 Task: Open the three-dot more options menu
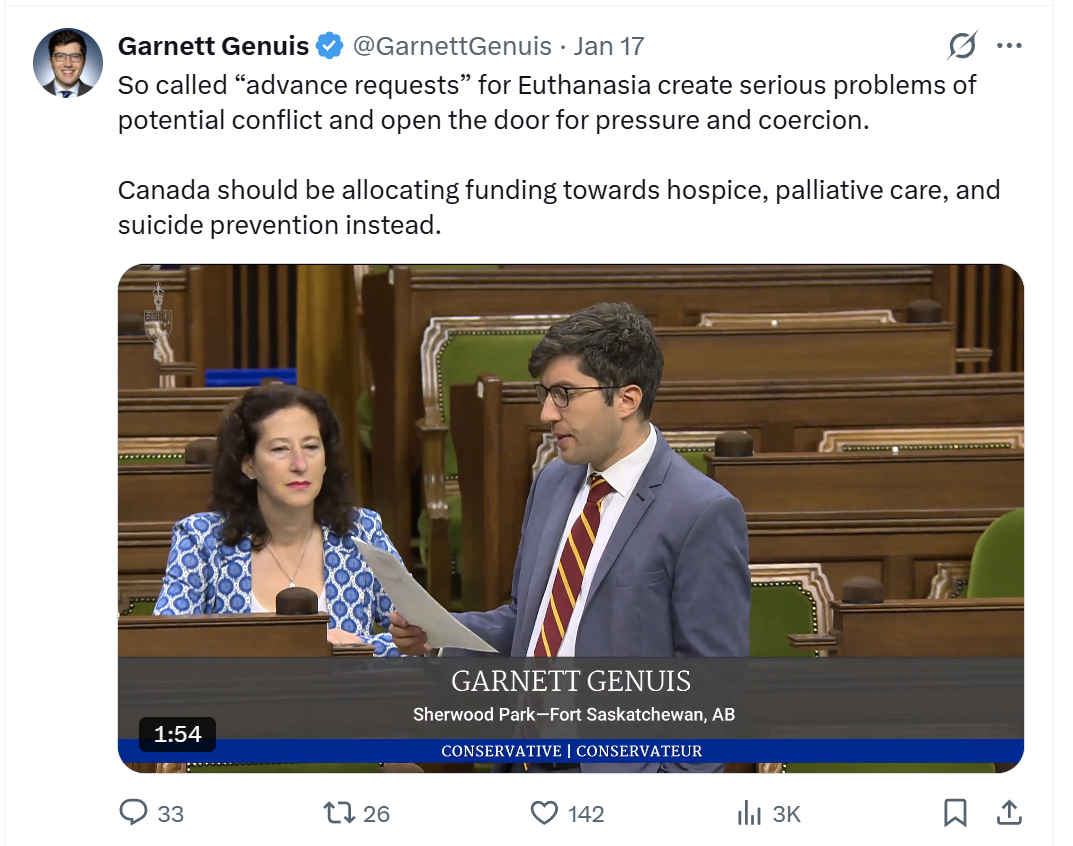click(x=1009, y=46)
